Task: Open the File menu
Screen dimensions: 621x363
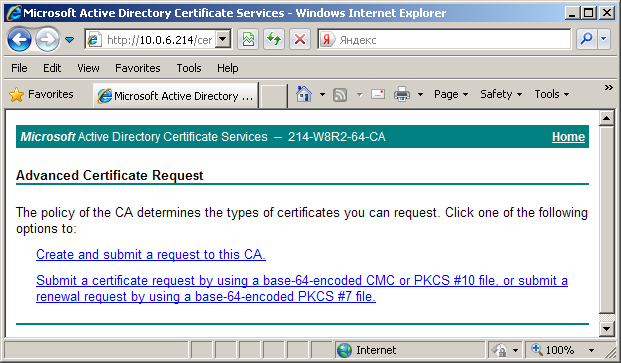Action: (x=19, y=68)
